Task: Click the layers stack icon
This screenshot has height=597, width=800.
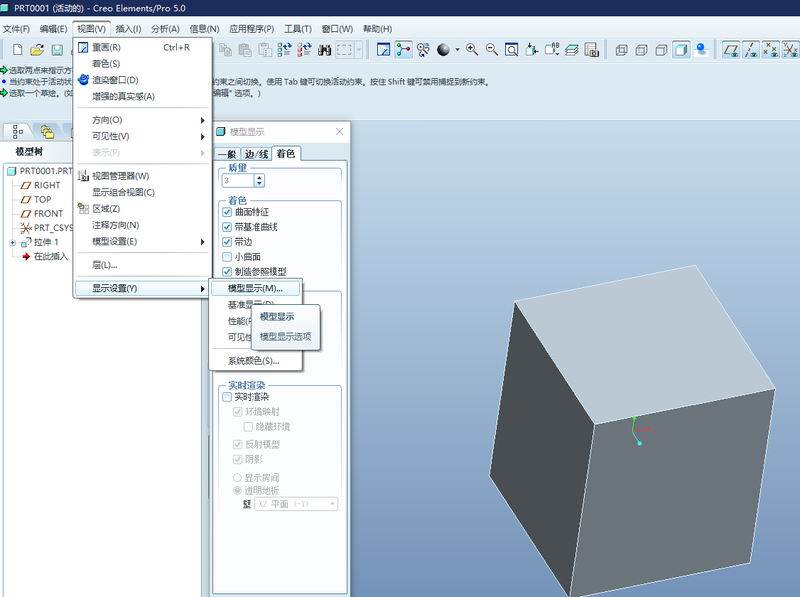Action: point(572,49)
